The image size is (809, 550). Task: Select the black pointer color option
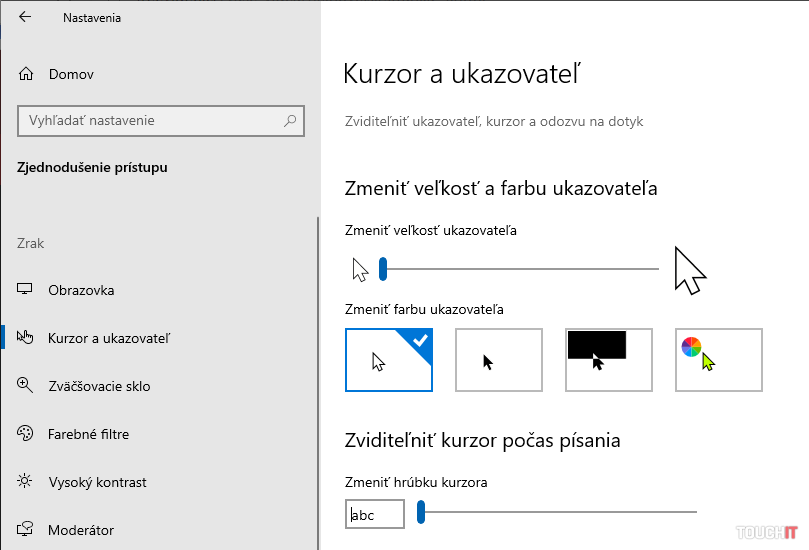click(499, 360)
